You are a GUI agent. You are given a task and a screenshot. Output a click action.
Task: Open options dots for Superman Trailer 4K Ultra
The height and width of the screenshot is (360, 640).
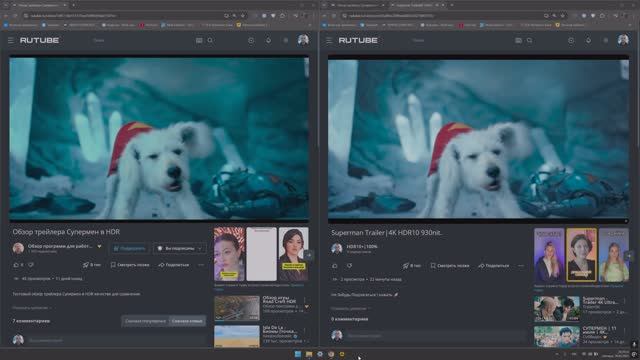click(x=625, y=301)
